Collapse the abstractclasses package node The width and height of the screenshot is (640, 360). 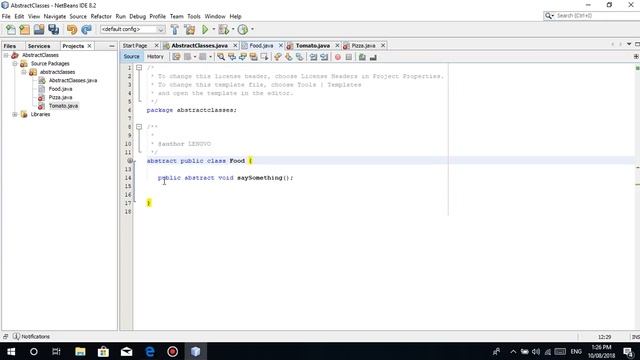coord(24,72)
